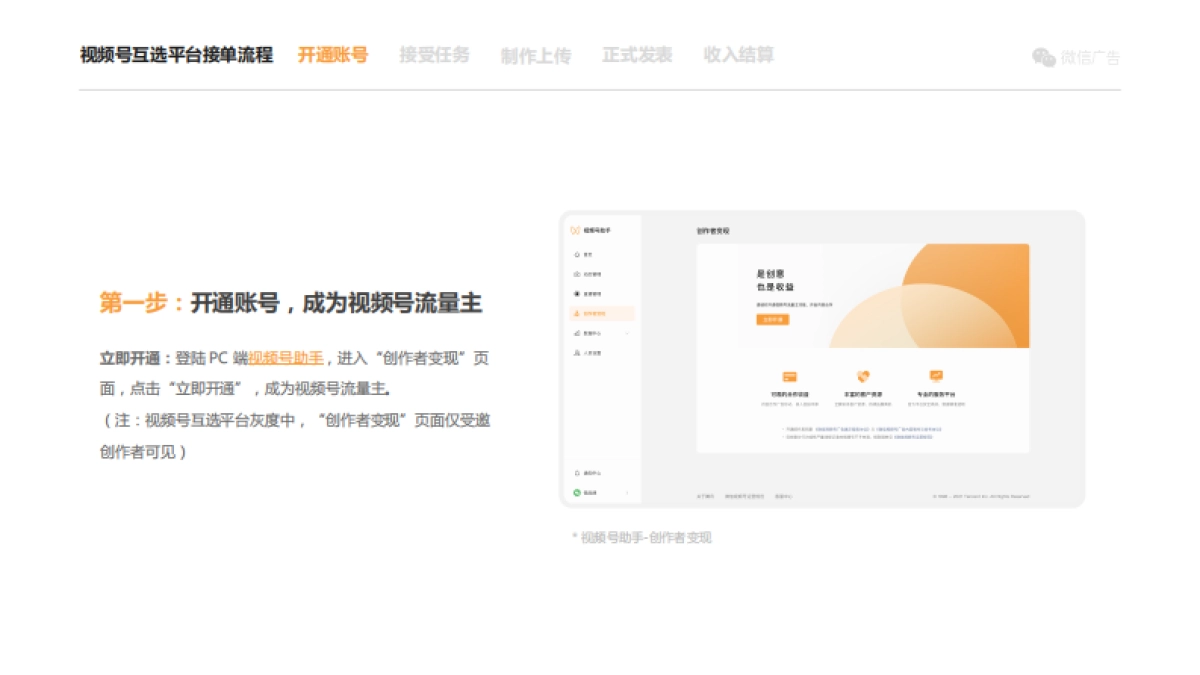Expand the 数据中心 sidebar chevron
Screen dimensions: 1200x675
tap(627, 330)
